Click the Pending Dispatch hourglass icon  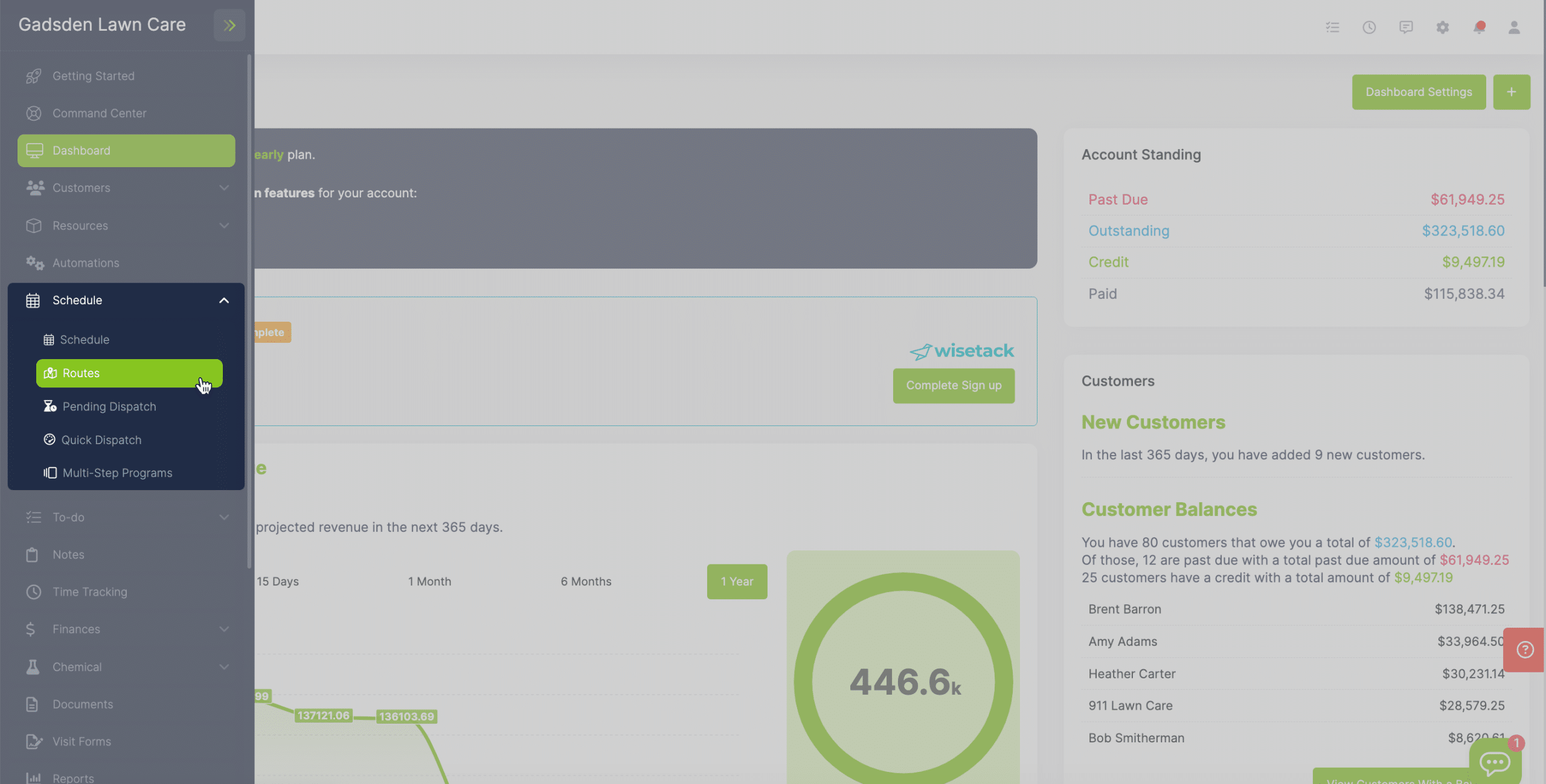point(50,406)
